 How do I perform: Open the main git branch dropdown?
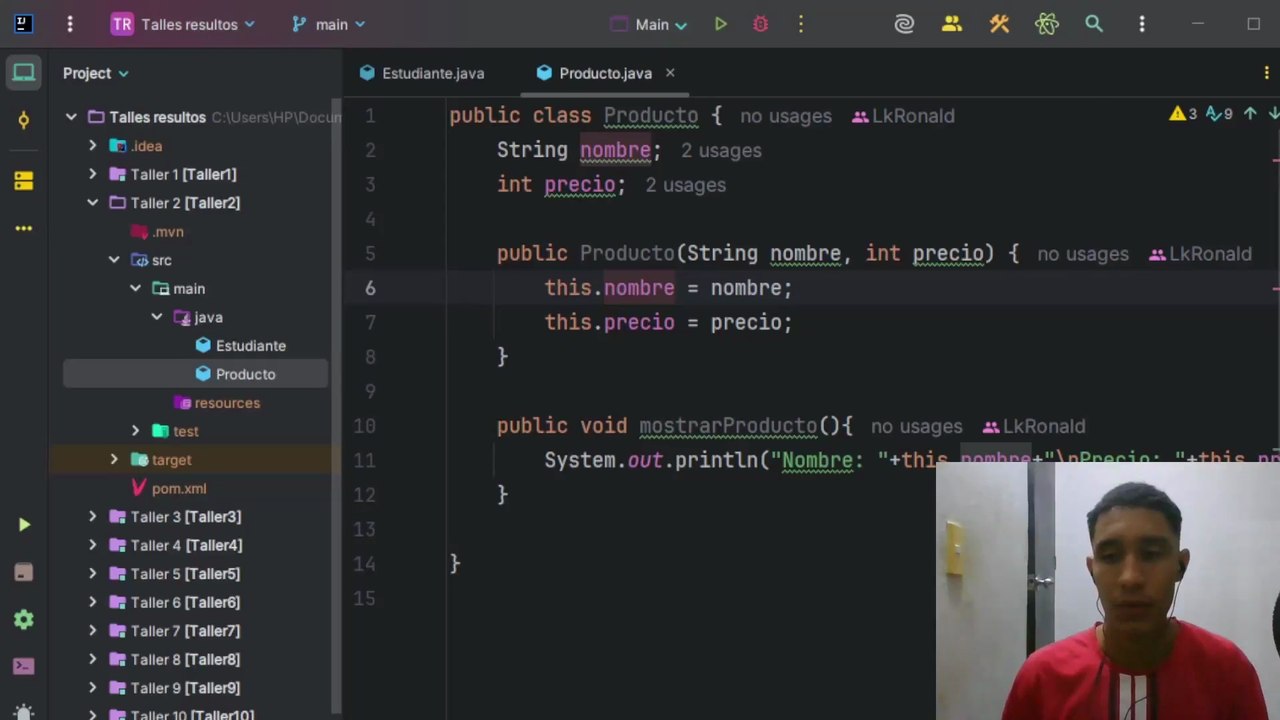pyautogui.click(x=329, y=24)
